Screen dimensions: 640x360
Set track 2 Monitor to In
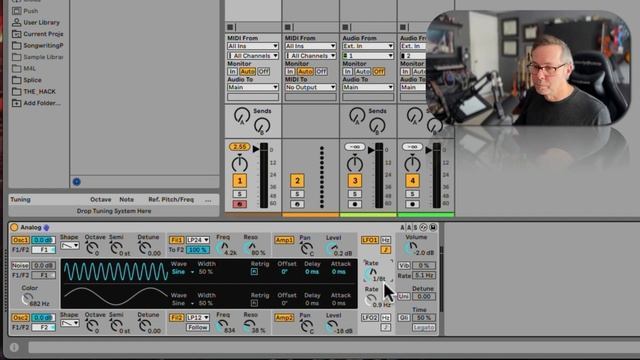289,71
